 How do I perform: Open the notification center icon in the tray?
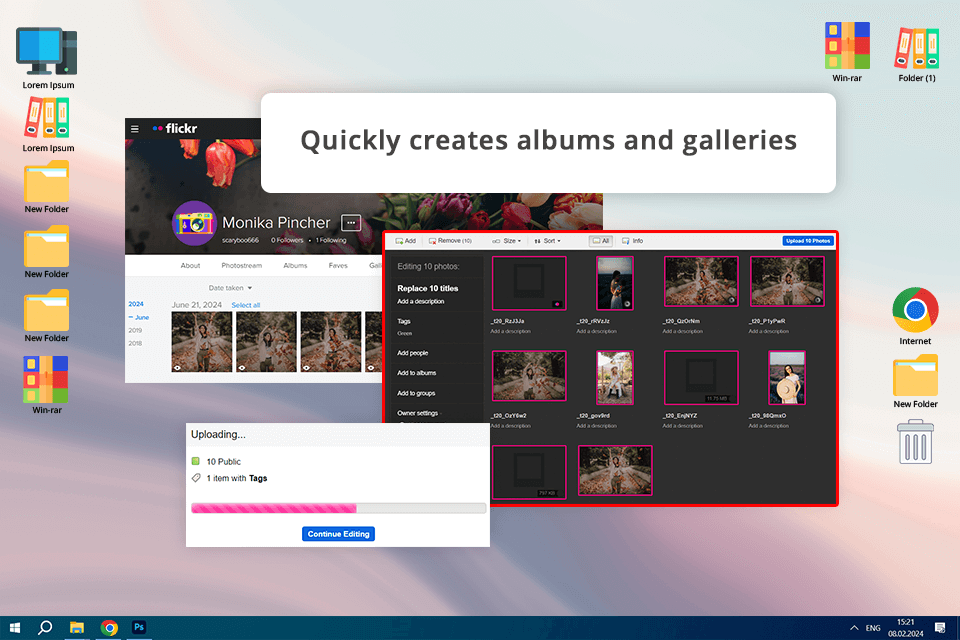click(940, 628)
